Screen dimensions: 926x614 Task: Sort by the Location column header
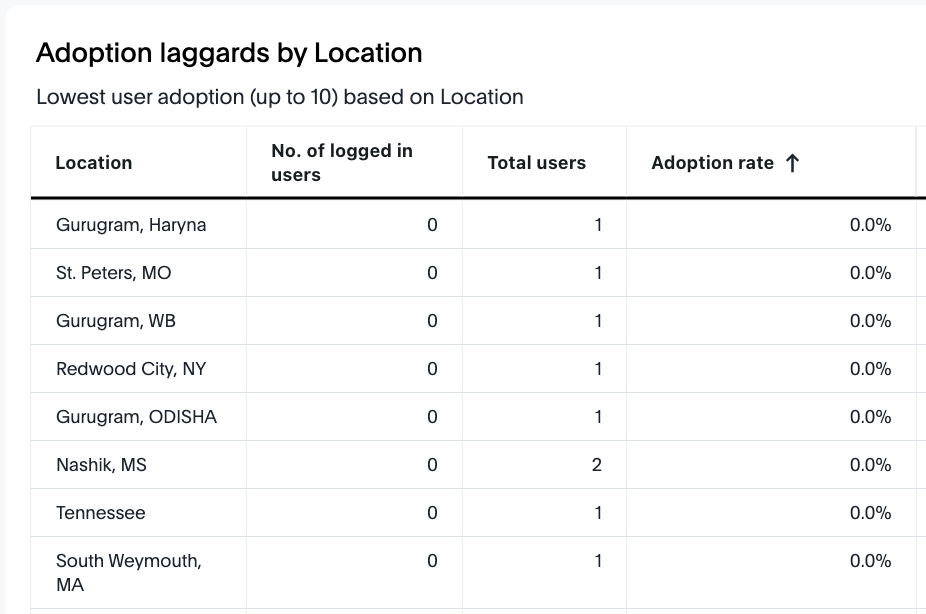(94, 163)
